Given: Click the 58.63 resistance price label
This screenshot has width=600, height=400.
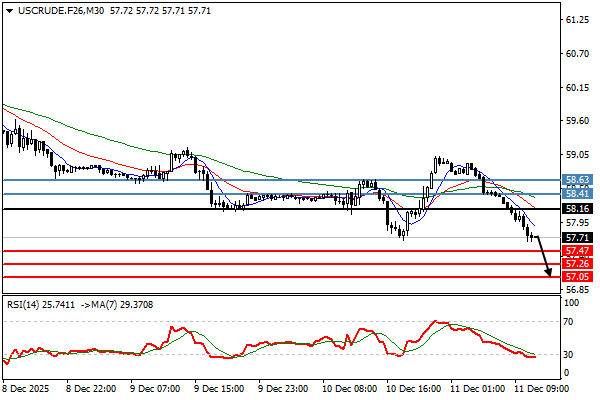Looking at the screenshot, I should (x=574, y=179).
